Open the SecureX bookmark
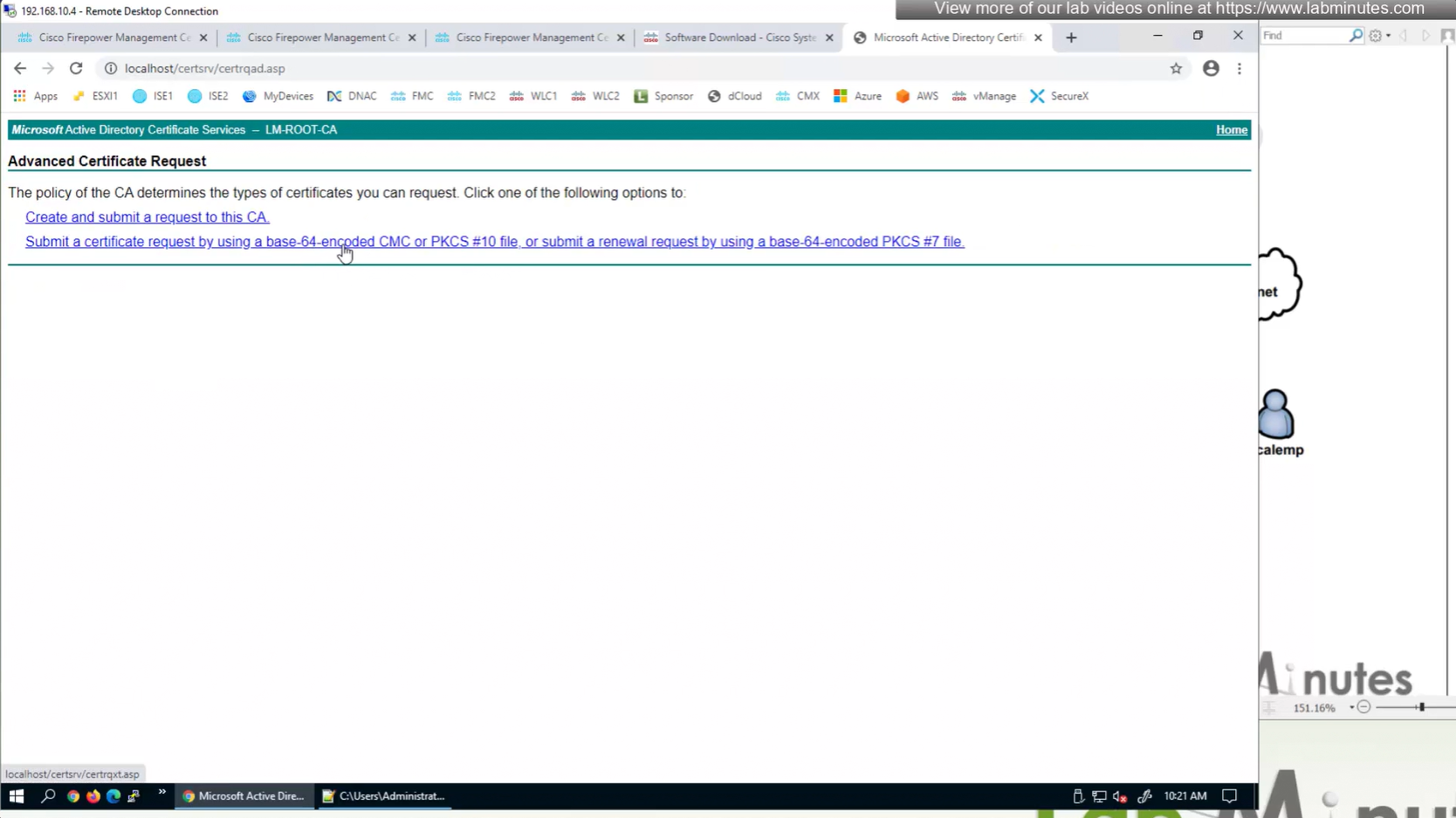Viewport: 1456px width, 818px height. coord(1059,96)
